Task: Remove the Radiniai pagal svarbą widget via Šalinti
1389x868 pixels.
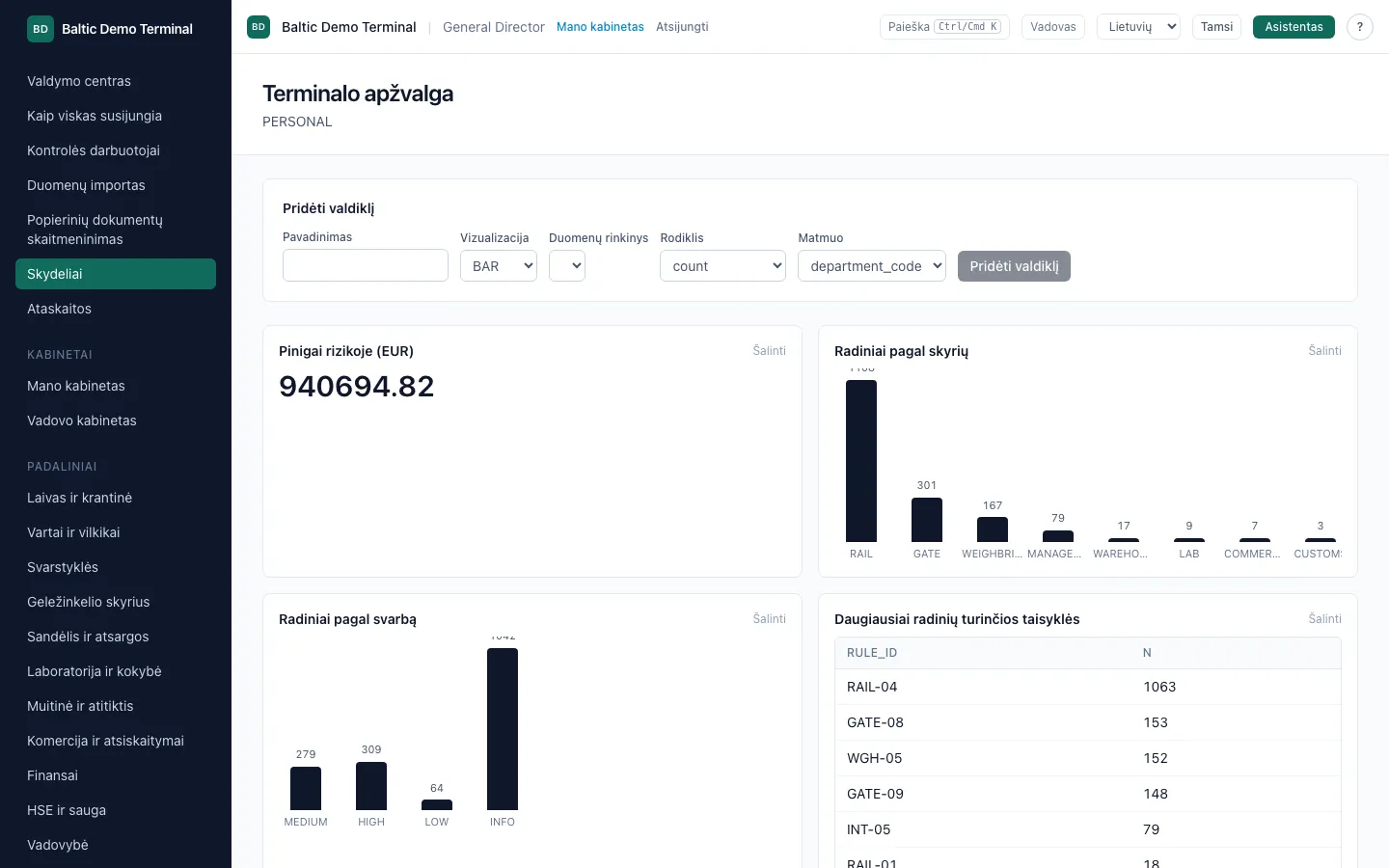Action: (x=770, y=619)
